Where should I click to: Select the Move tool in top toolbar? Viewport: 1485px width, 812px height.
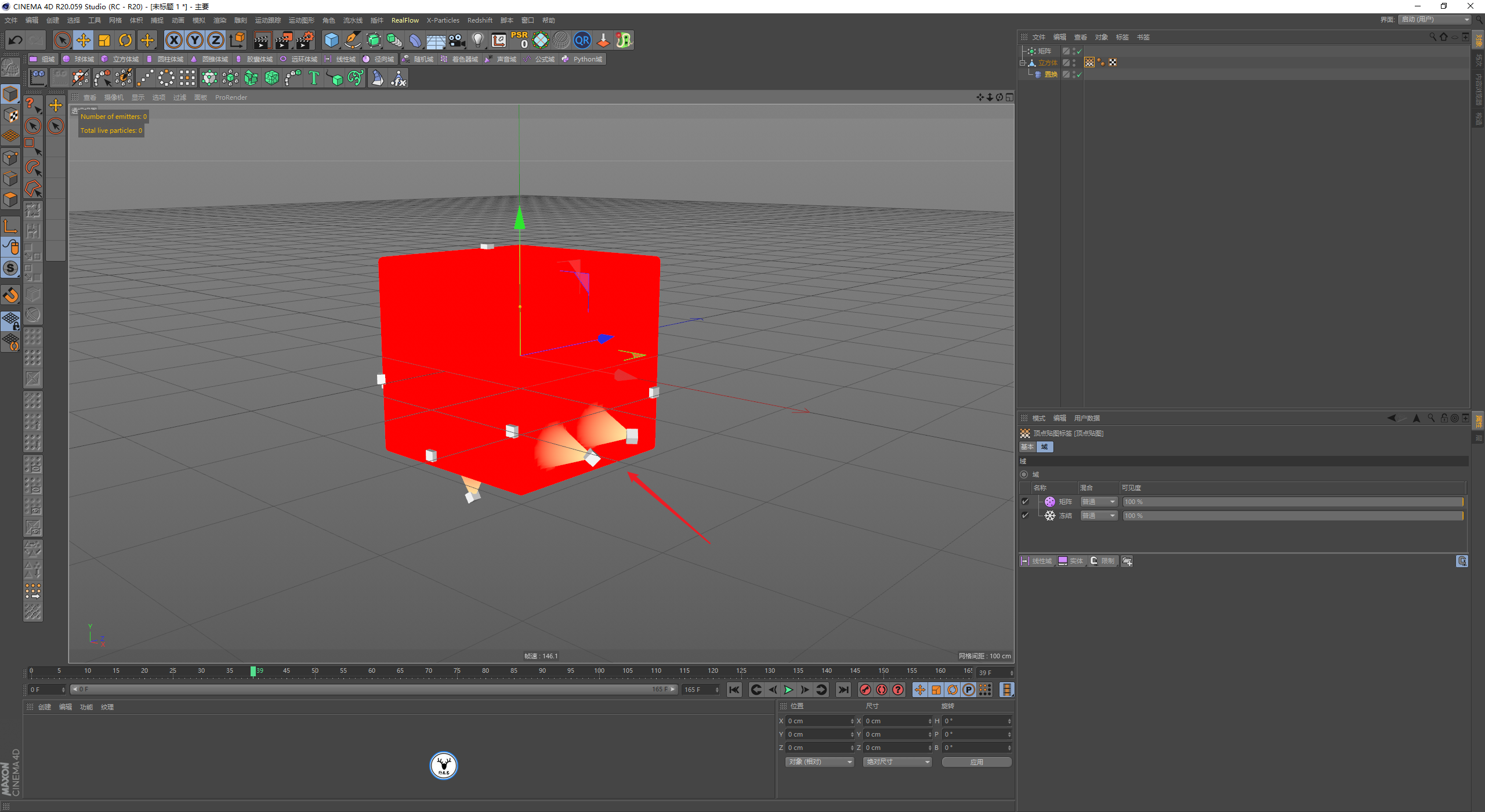click(83, 40)
